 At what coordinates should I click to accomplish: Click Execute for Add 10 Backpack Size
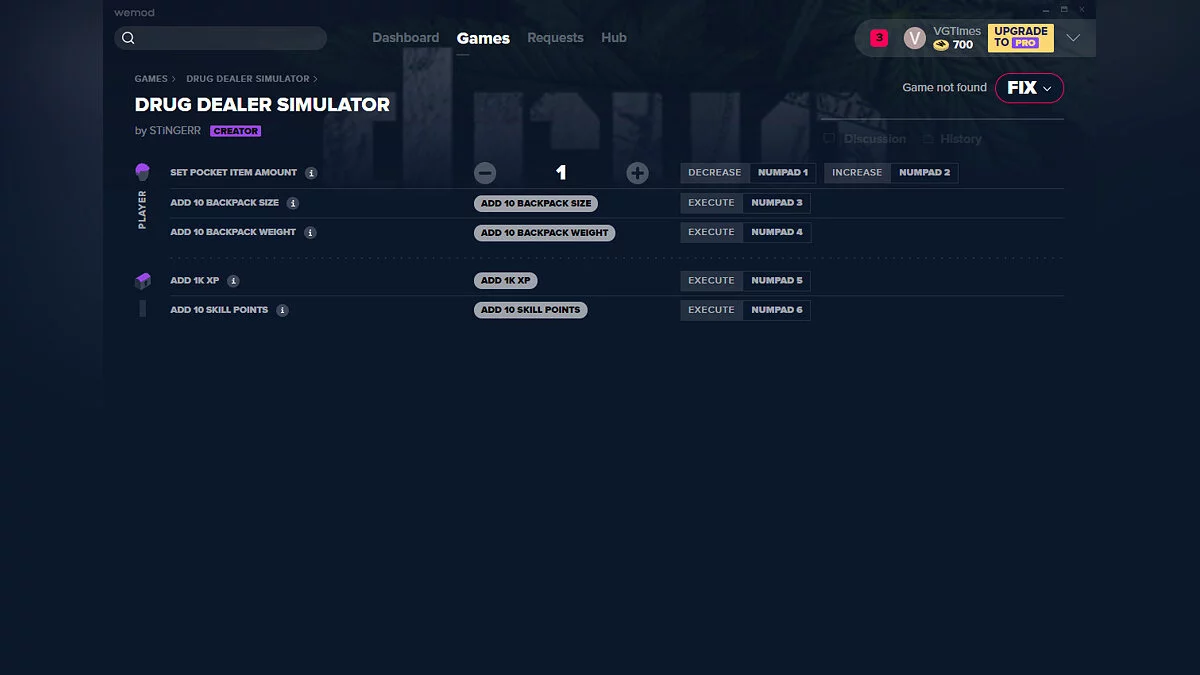pyautogui.click(x=711, y=203)
